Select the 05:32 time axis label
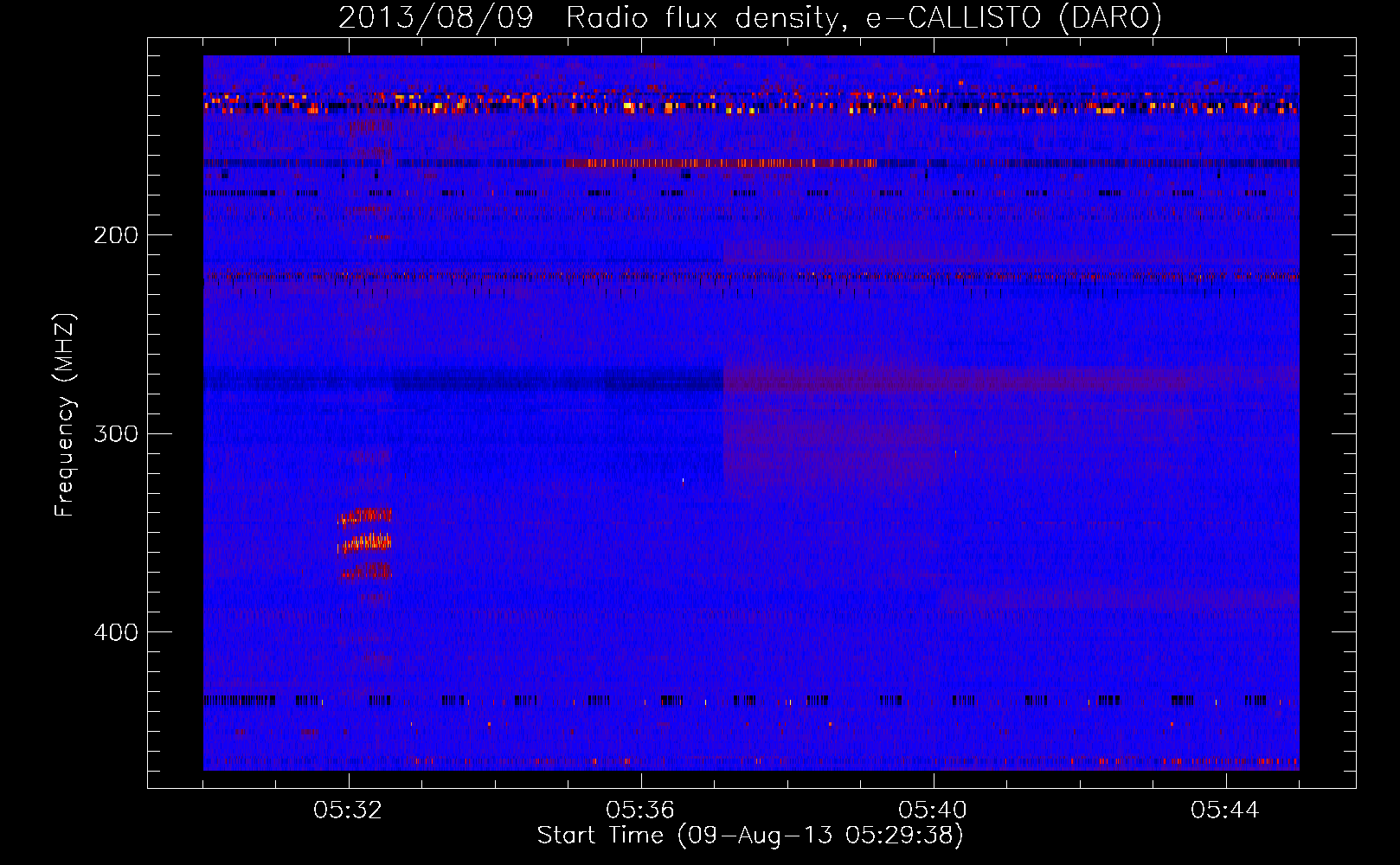 point(348,811)
